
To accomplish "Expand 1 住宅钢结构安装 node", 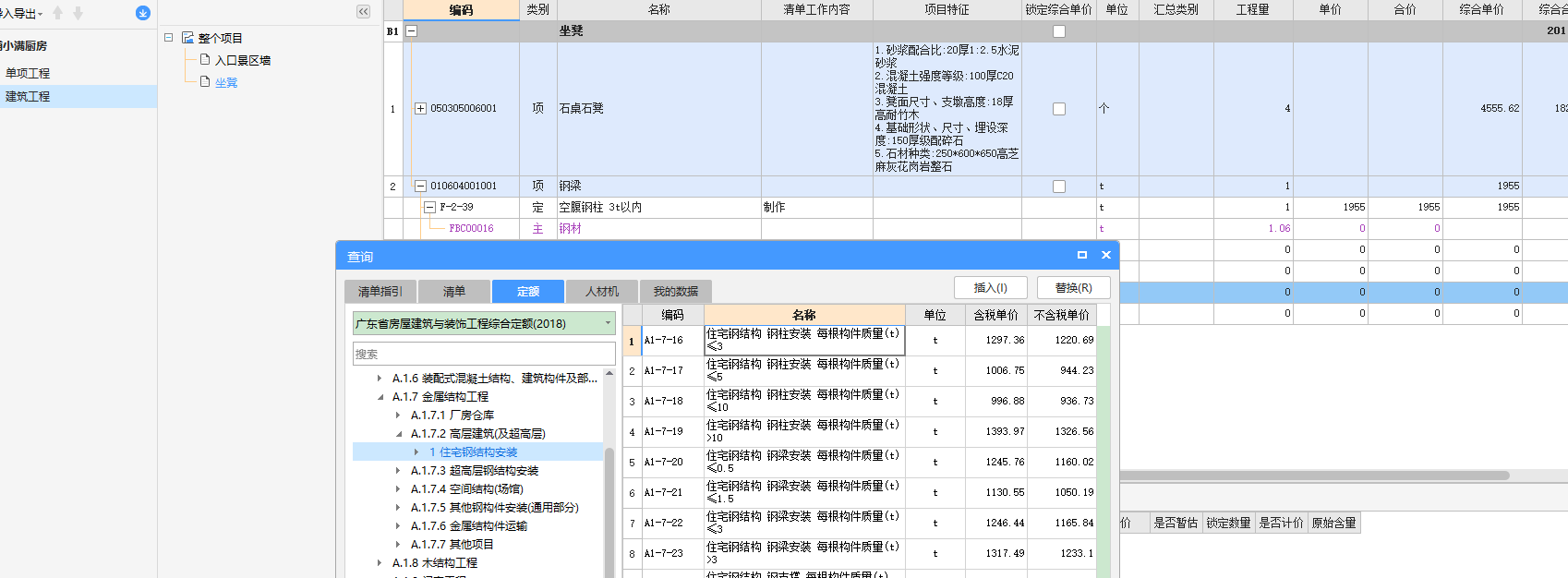I will tap(416, 452).
